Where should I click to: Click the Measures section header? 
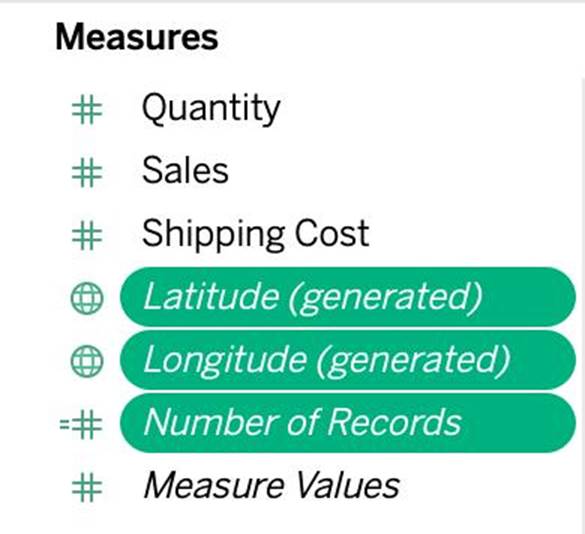click(x=137, y=37)
